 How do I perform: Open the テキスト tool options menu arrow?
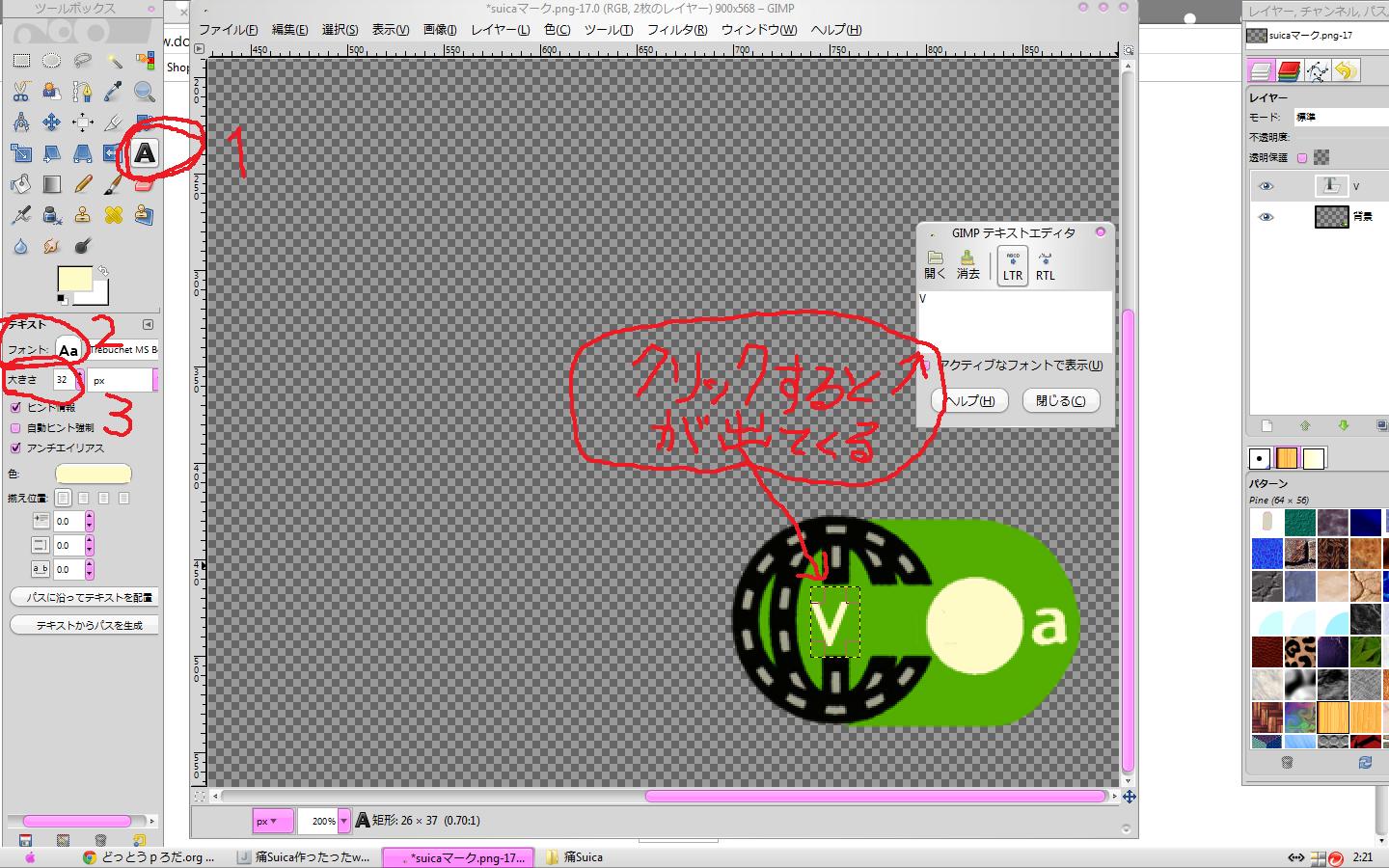coord(148,325)
